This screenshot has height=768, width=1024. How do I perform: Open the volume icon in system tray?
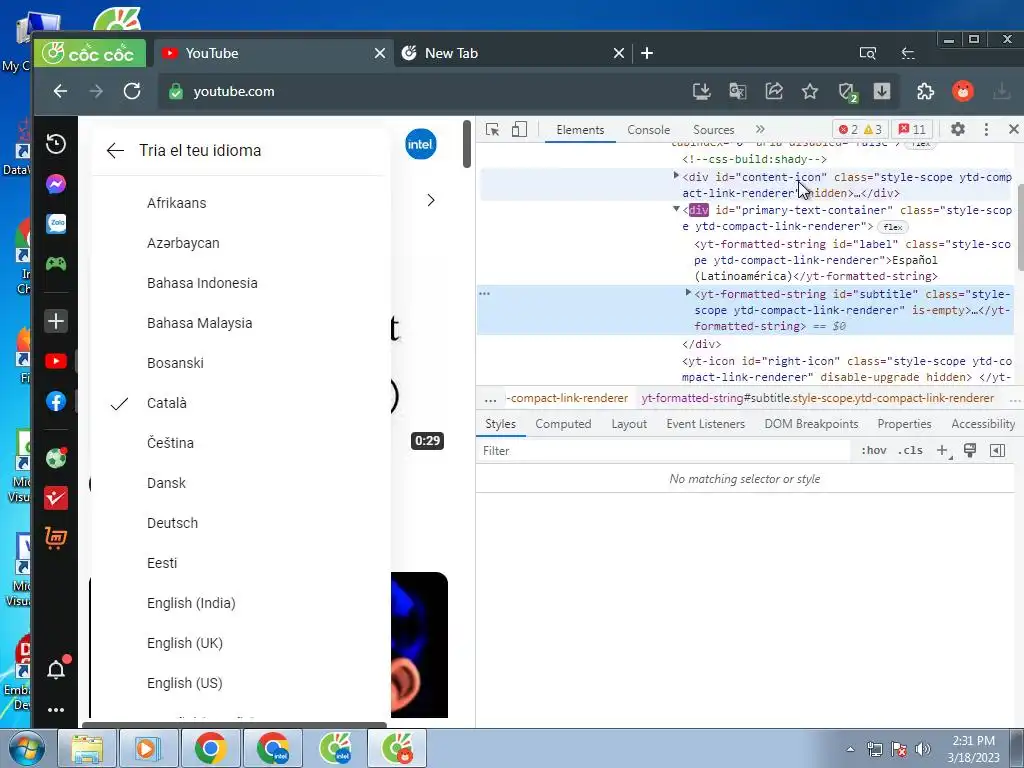point(923,749)
